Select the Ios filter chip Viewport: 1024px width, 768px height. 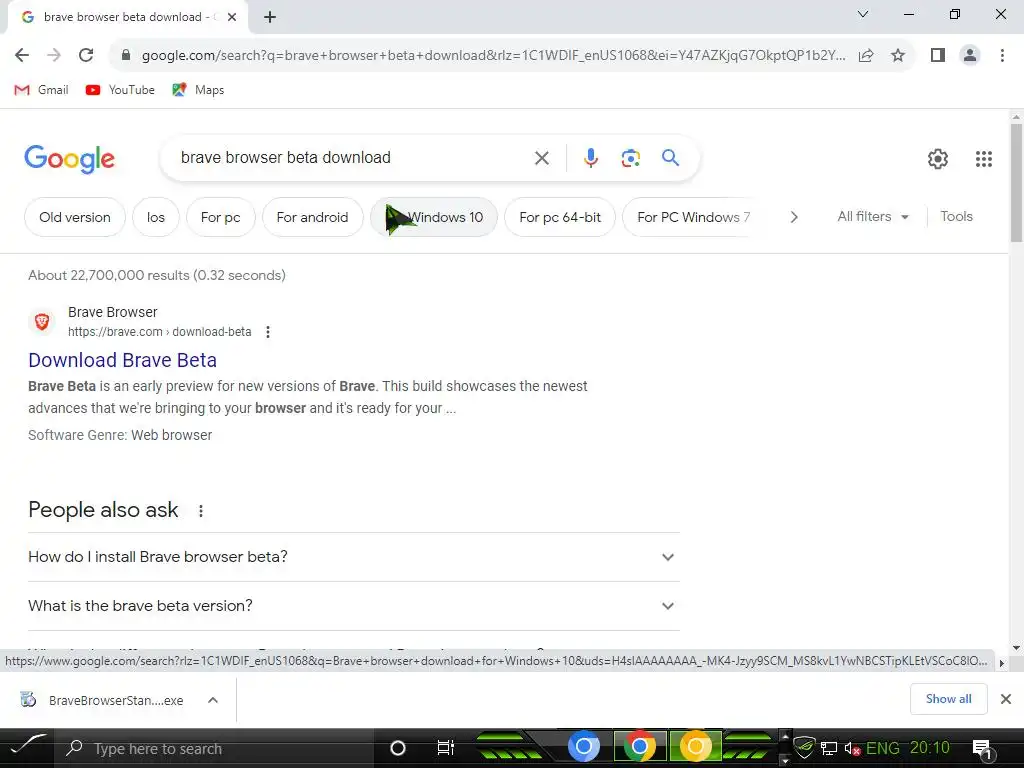point(155,217)
